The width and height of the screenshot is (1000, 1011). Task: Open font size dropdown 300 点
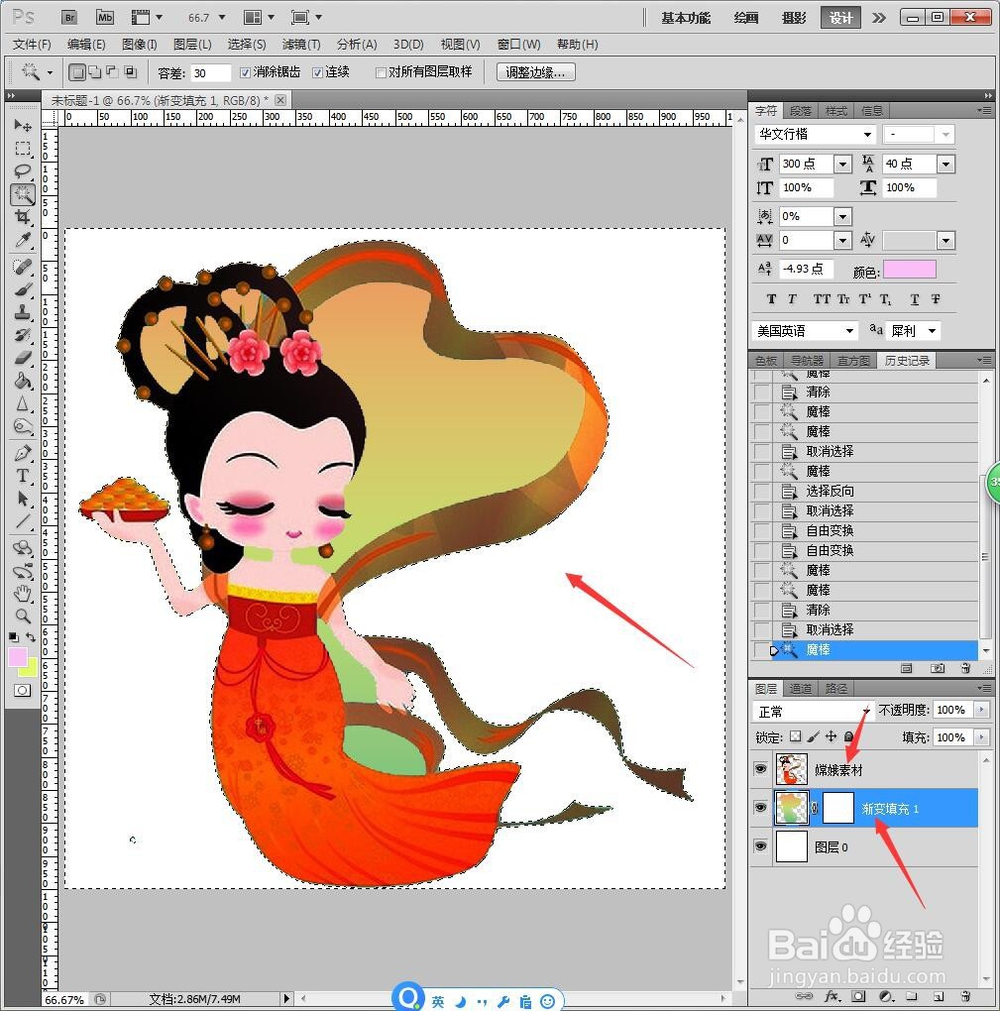pyautogui.click(x=843, y=164)
